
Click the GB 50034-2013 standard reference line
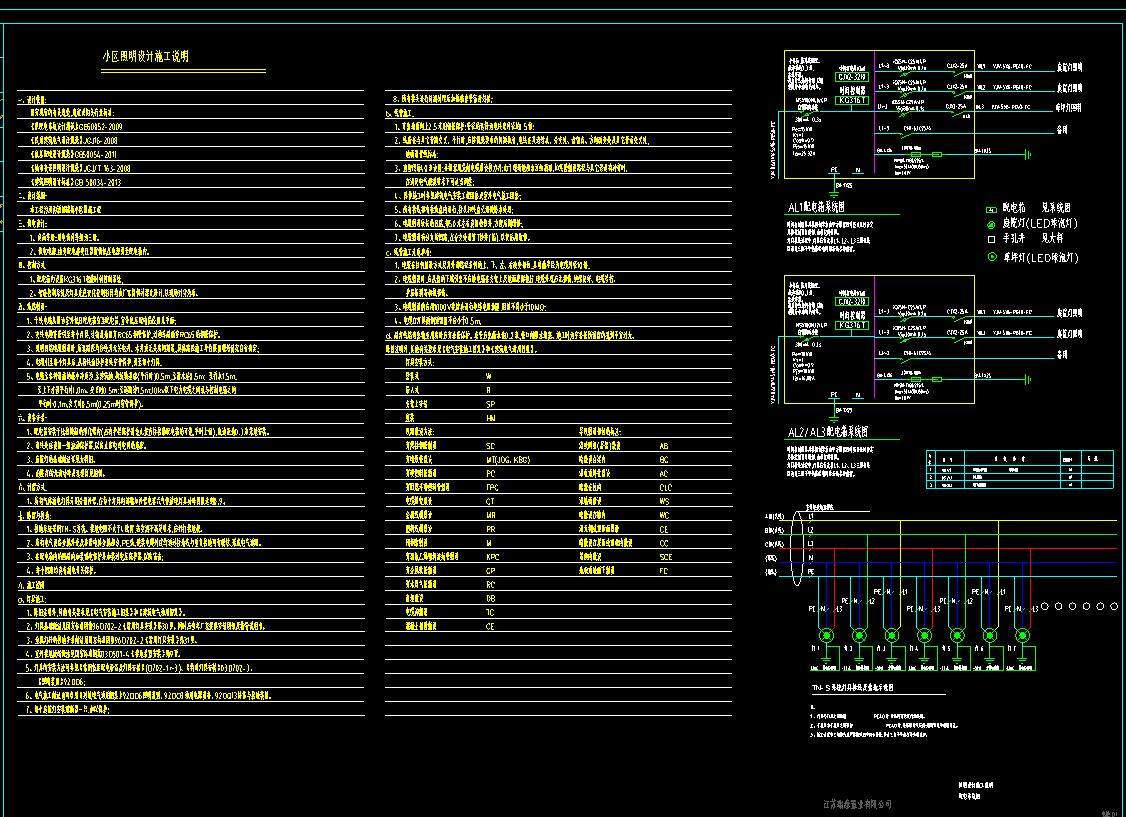(x=76, y=183)
